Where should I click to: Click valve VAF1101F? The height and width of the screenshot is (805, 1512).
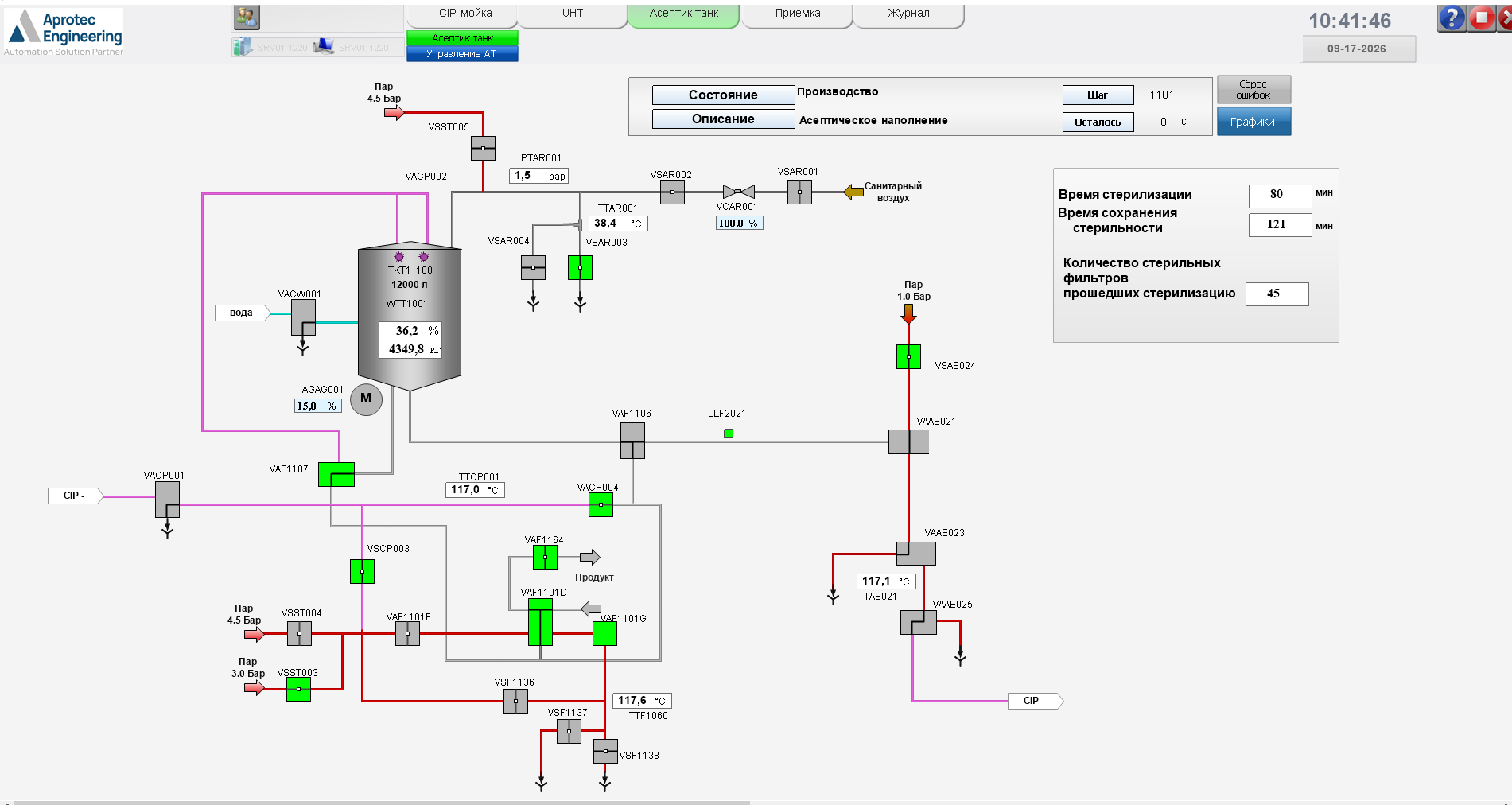(407, 633)
